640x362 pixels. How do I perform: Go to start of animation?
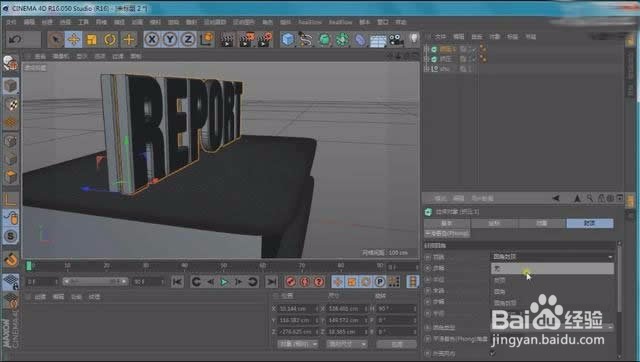(177, 282)
